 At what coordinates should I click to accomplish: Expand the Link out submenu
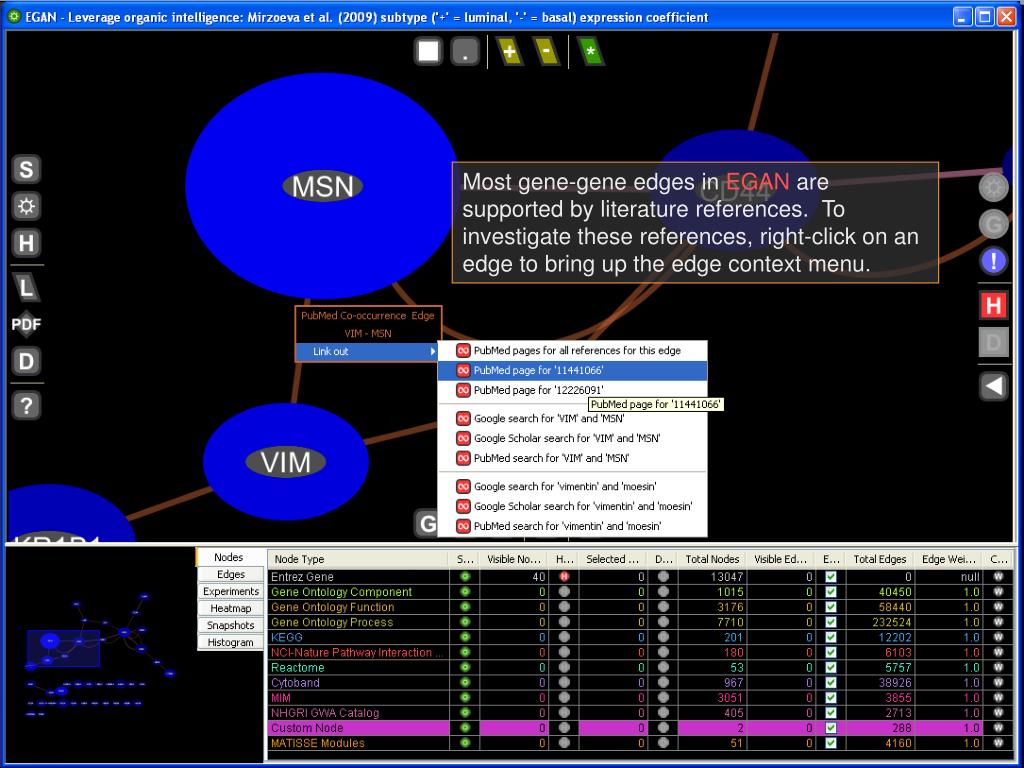tap(368, 351)
